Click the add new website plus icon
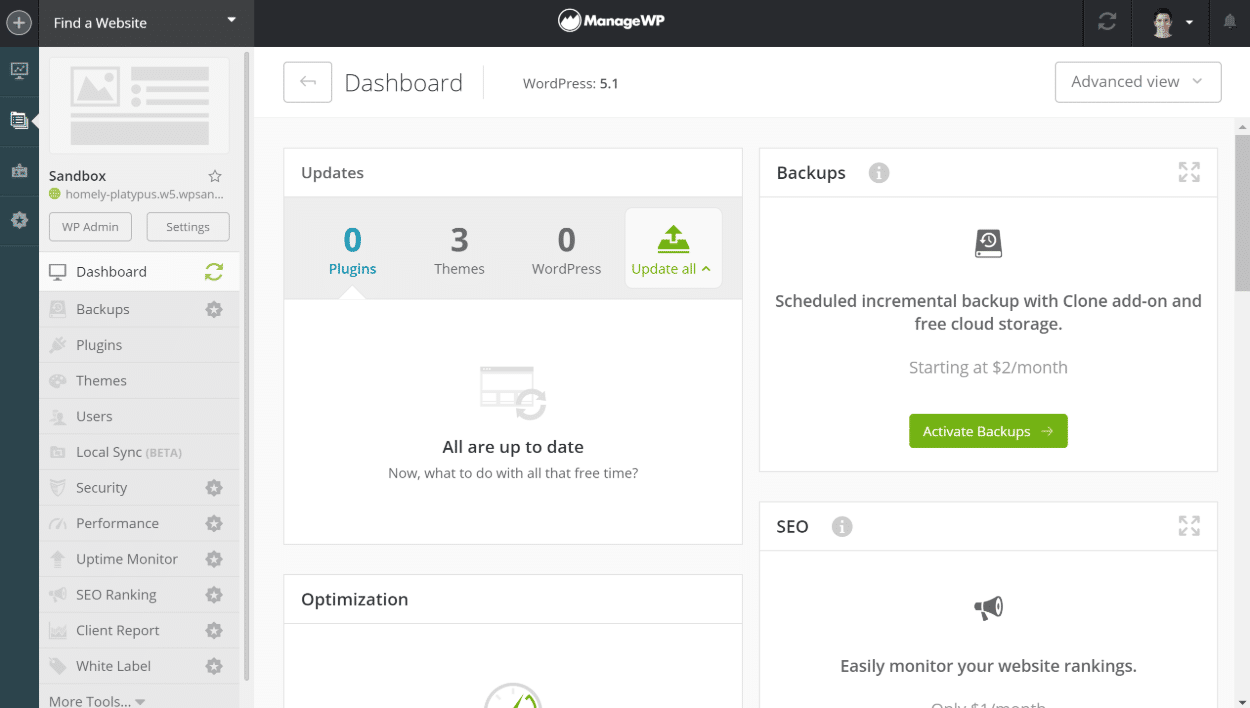Viewport: 1250px width, 708px height. click(18, 22)
